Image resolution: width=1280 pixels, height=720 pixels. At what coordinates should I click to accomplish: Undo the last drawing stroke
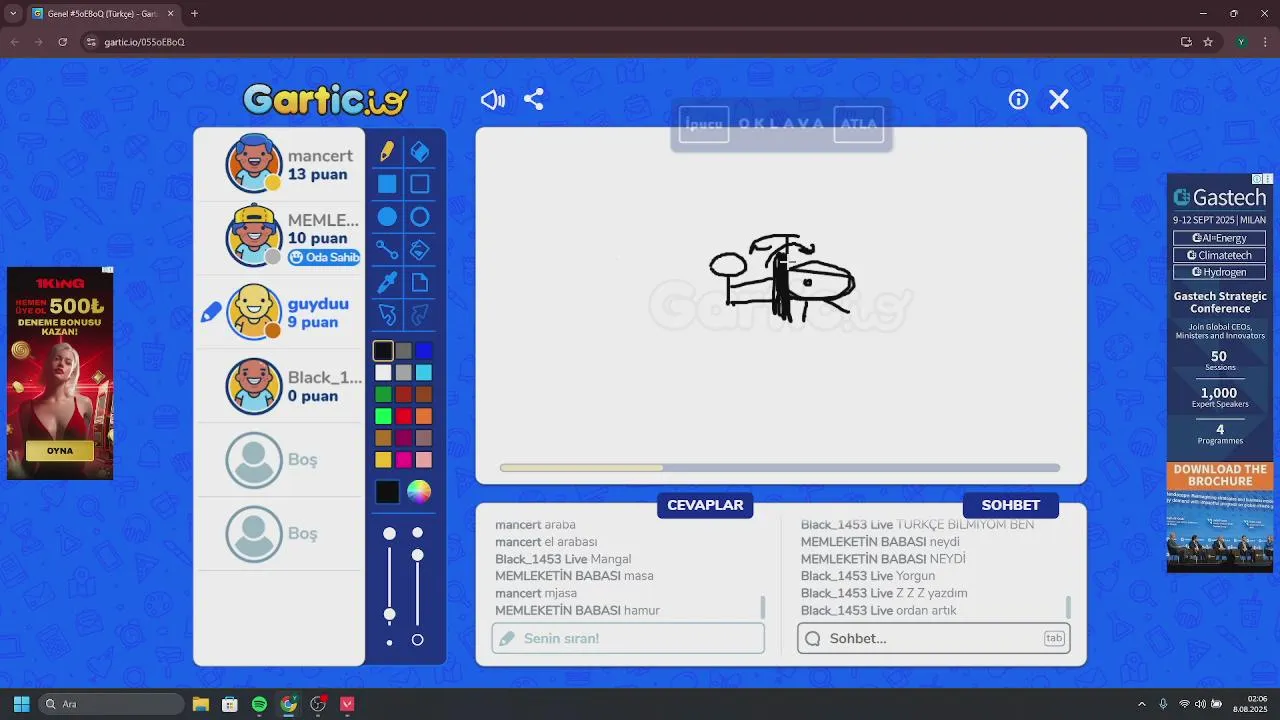point(387,316)
